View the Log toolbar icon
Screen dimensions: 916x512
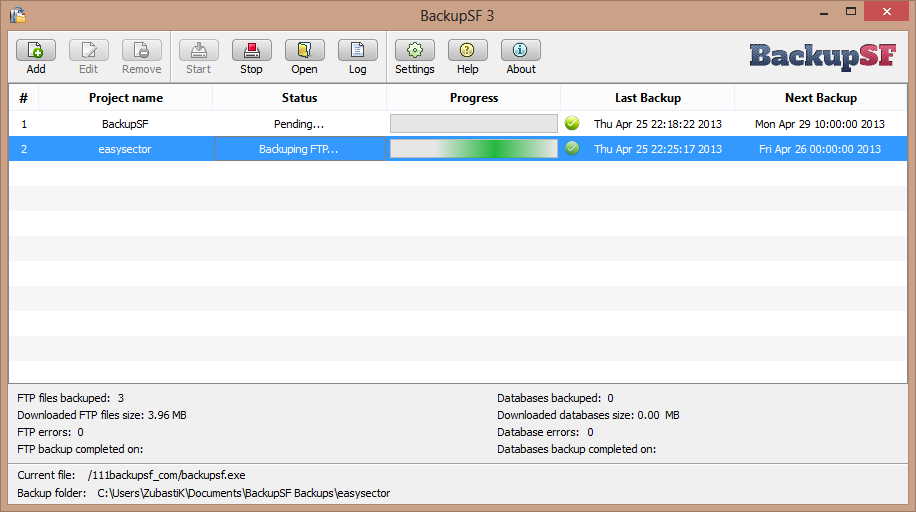358,57
